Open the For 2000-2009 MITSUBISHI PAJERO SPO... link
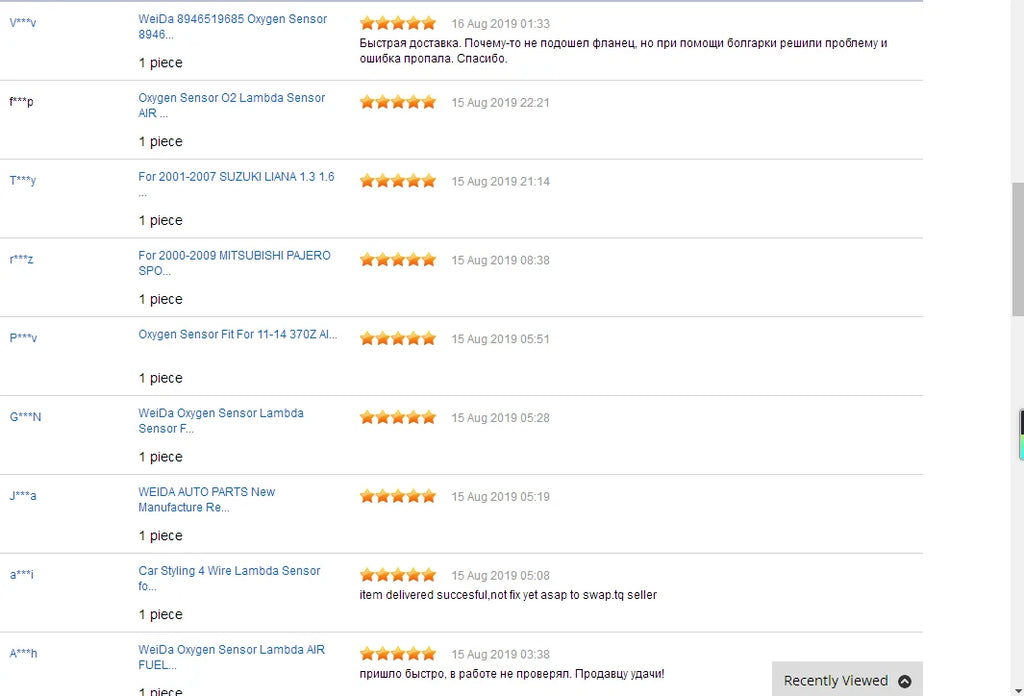The width and height of the screenshot is (1024, 696). (x=234, y=263)
